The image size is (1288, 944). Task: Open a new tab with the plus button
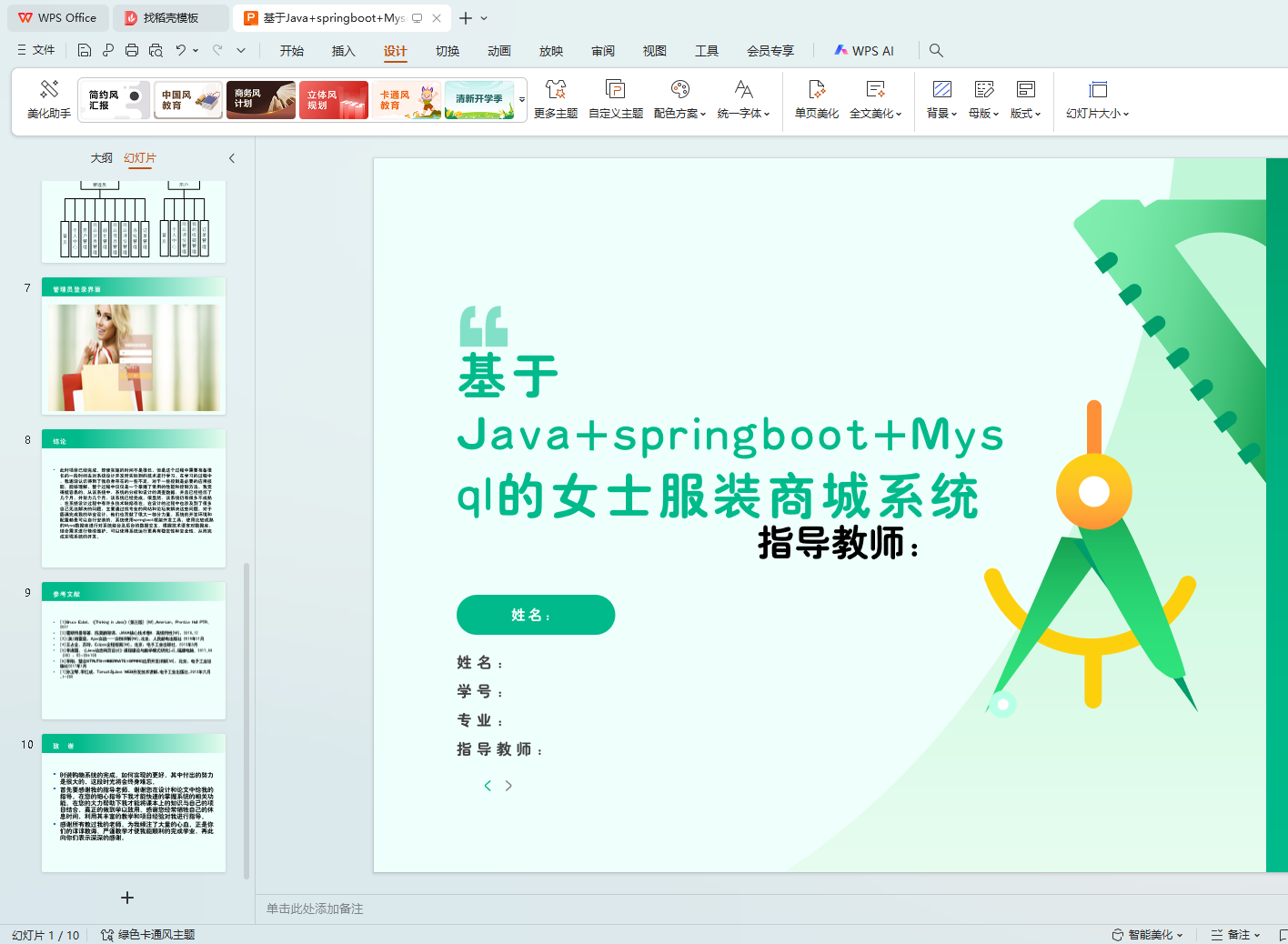[x=466, y=18]
